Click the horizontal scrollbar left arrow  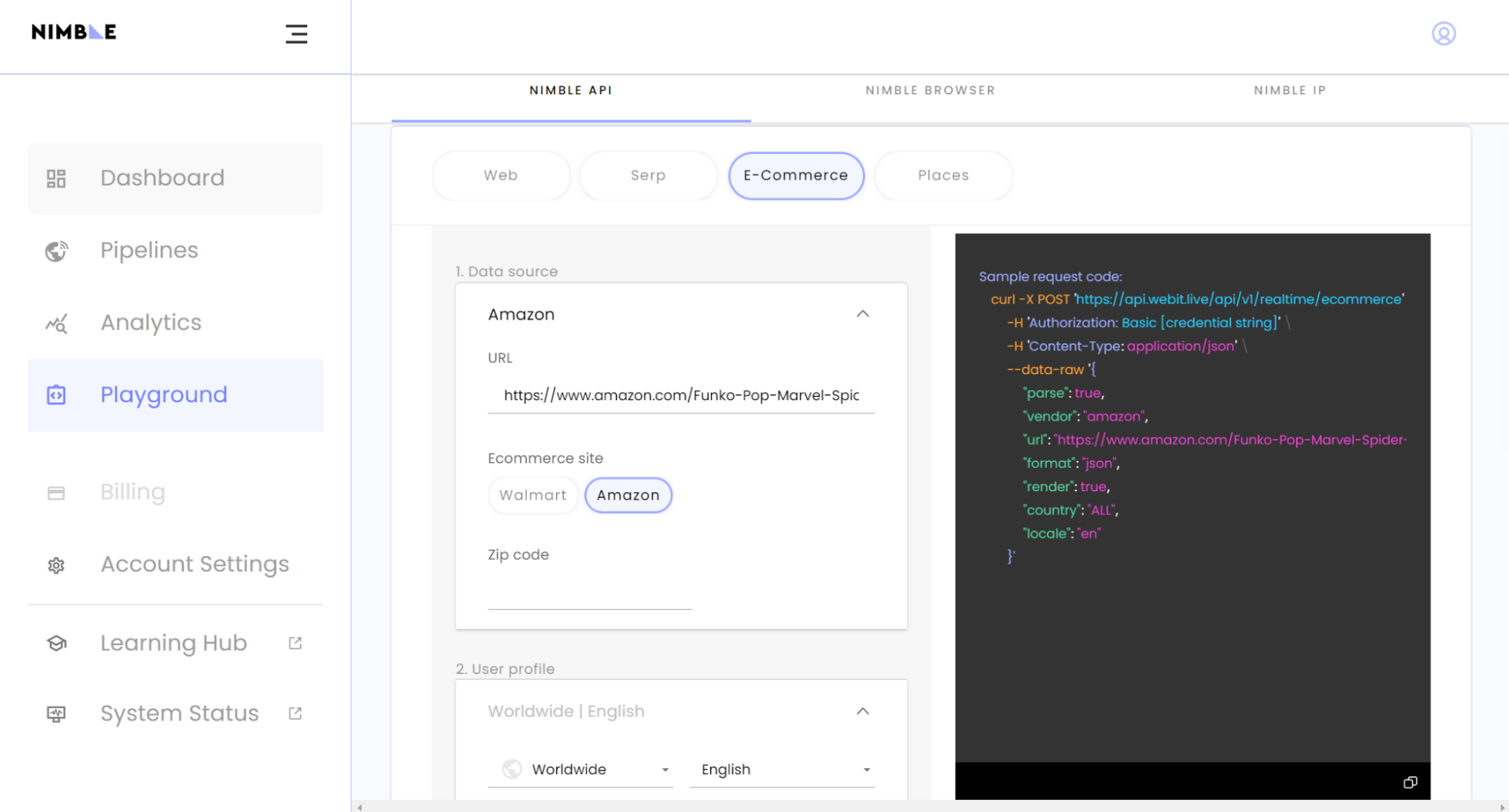360,807
